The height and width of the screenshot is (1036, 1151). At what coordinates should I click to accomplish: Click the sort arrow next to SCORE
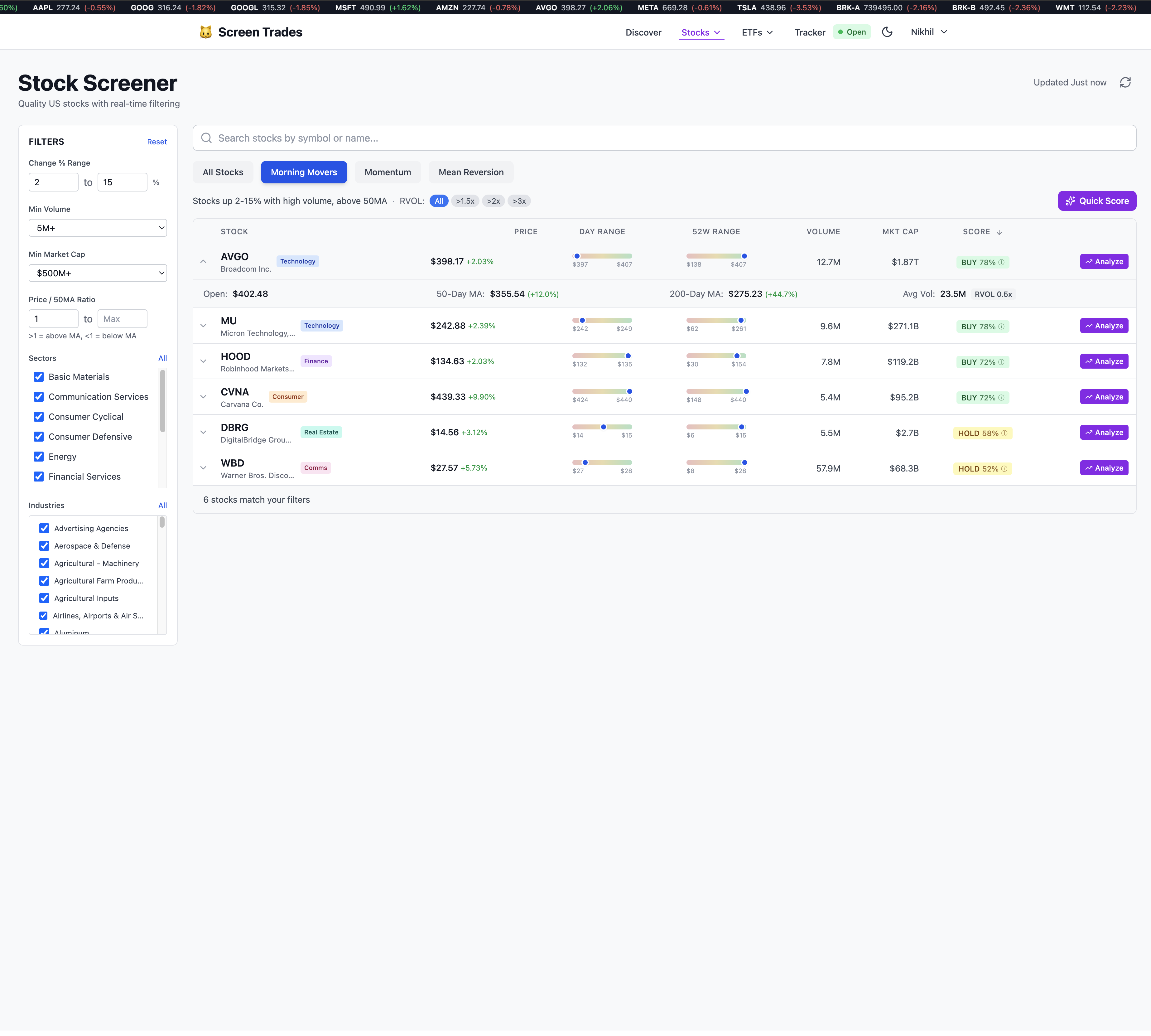tap(999, 232)
